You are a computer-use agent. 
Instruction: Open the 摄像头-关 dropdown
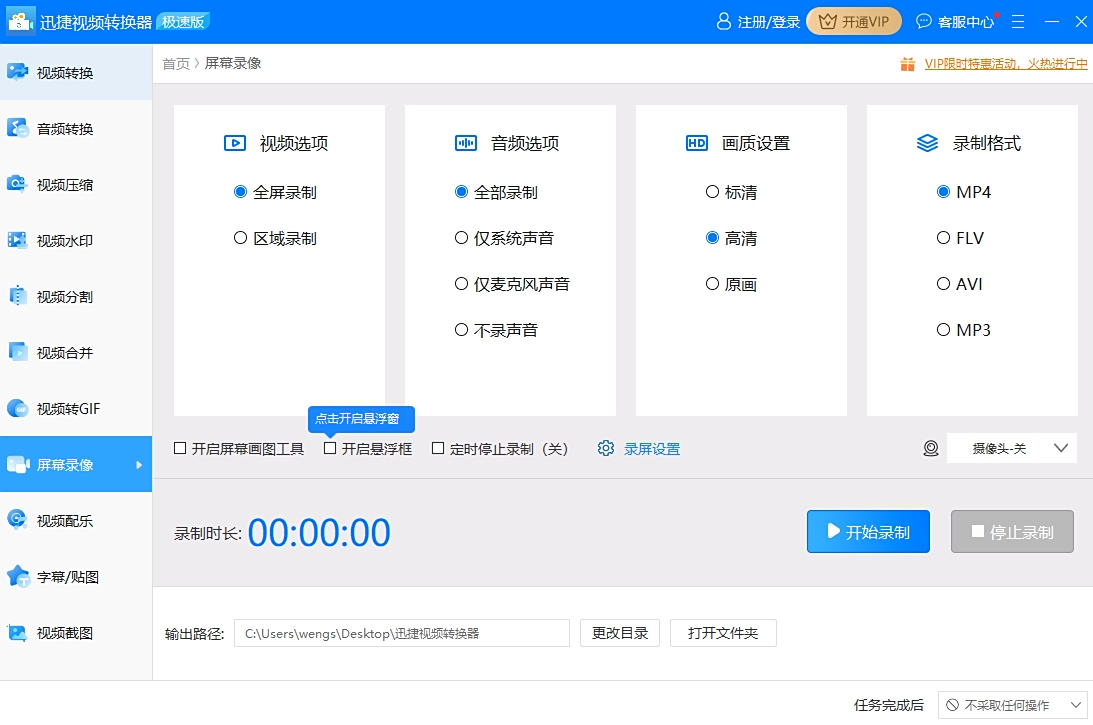point(1012,448)
